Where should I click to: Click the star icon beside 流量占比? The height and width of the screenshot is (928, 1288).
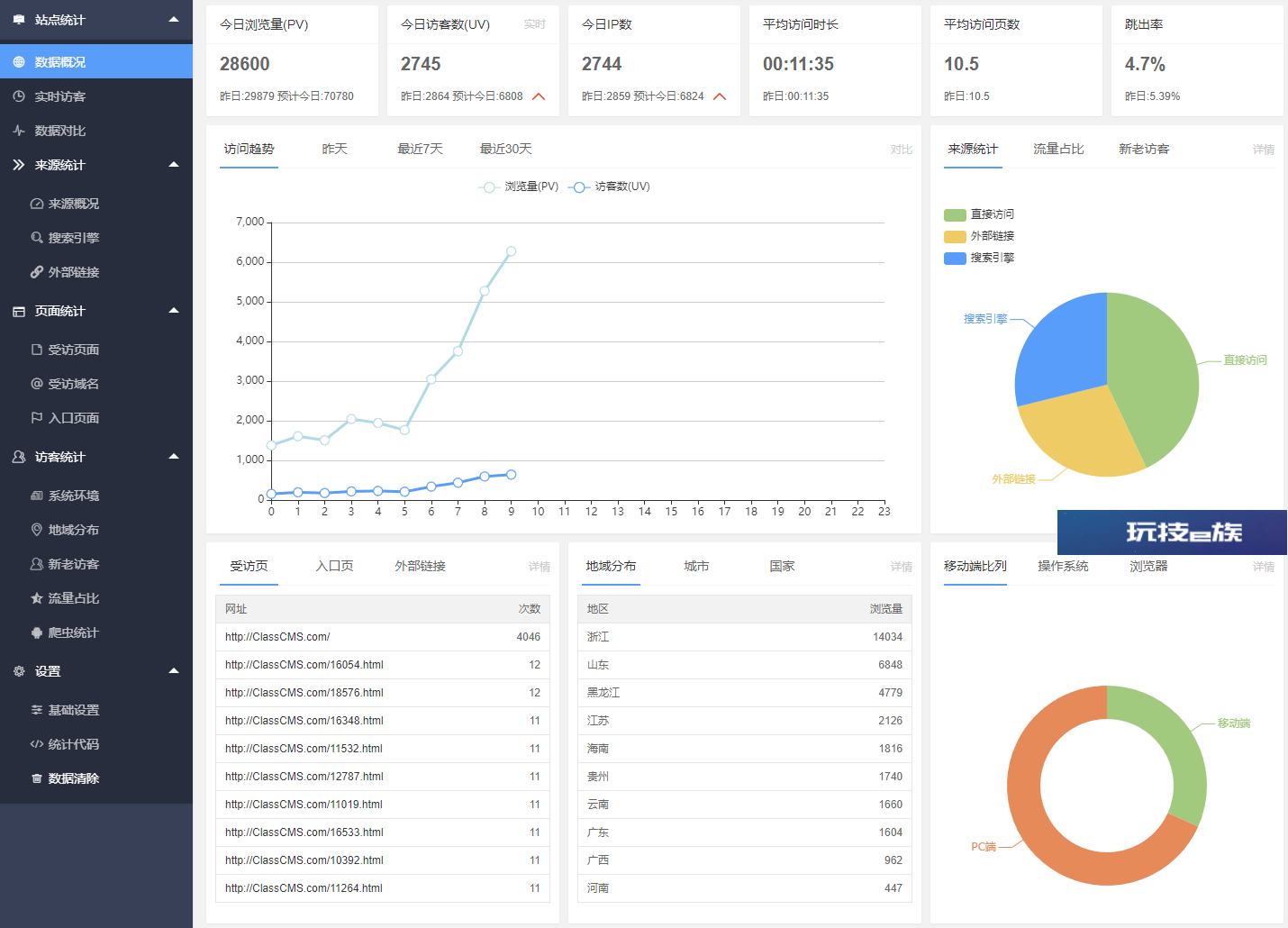point(37,598)
